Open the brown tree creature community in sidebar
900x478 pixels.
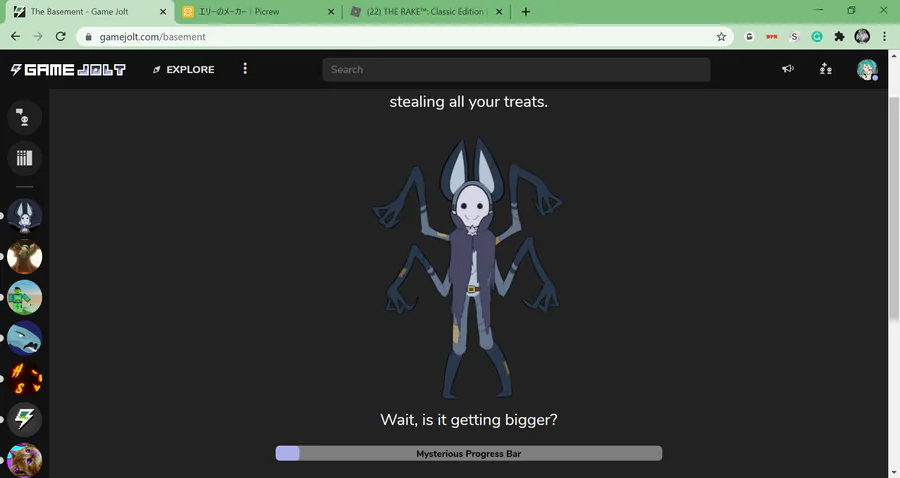click(x=24, y=257)
